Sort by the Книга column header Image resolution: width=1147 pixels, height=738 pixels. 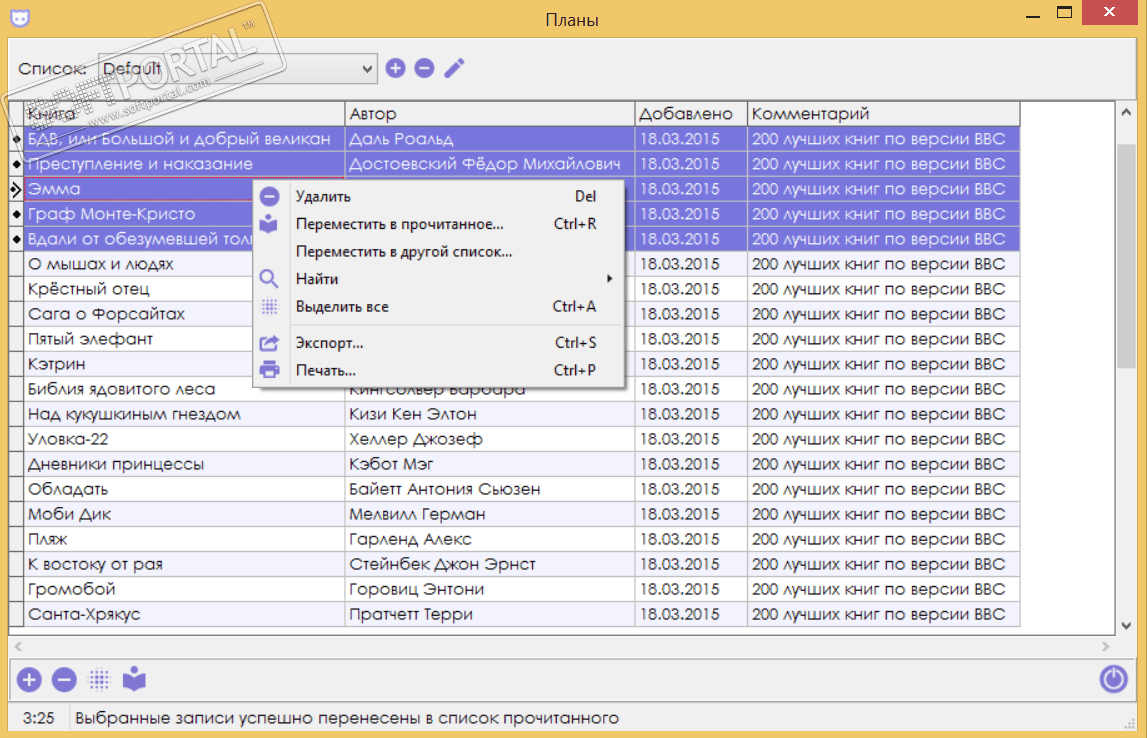point(184,113)
